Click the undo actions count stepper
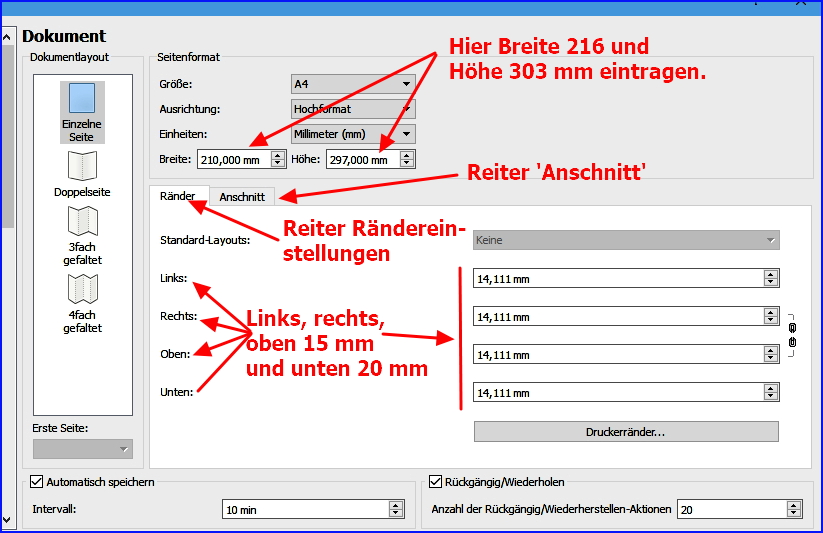 796,510
